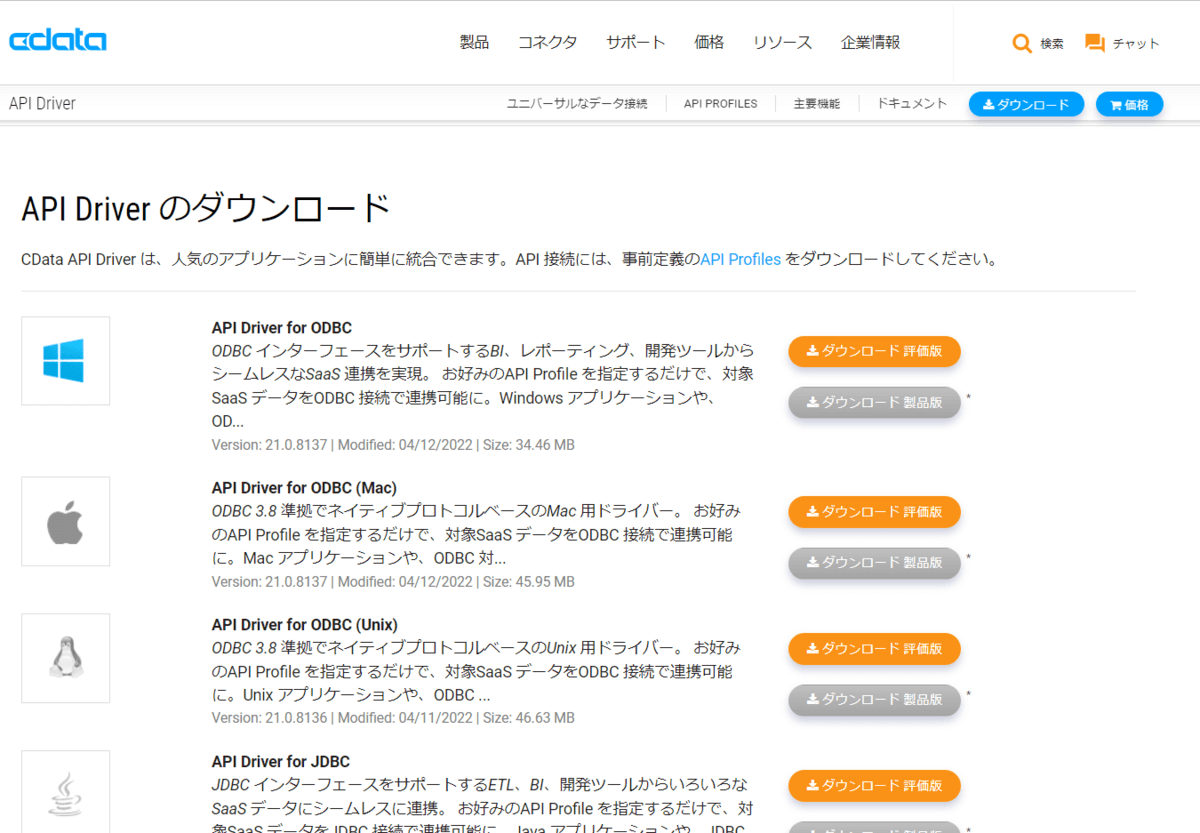The image size is (1200, 833).
Task: Click the API Driver for JDBC title
Action: click(281, 761)
